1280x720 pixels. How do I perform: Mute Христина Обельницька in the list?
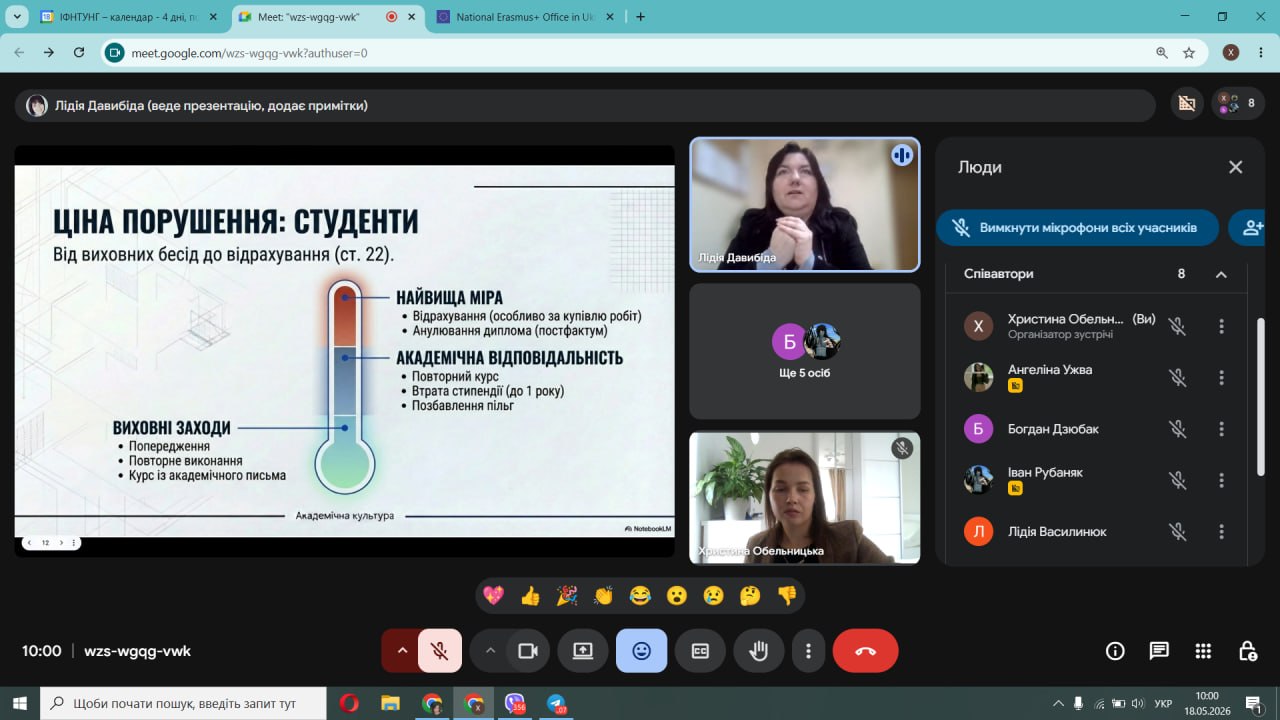[1178, 326]
